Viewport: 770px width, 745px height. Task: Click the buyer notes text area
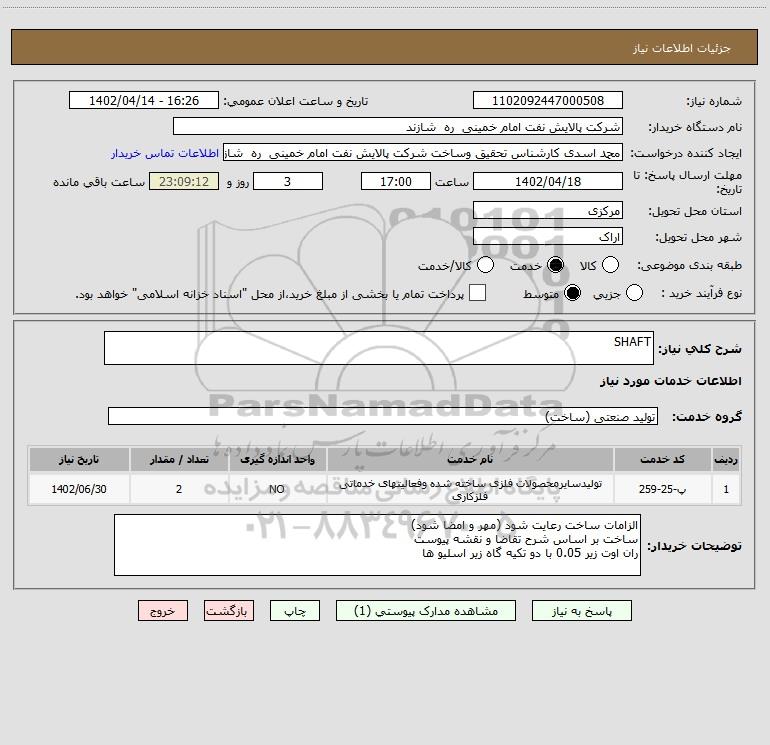coord(377,545)
